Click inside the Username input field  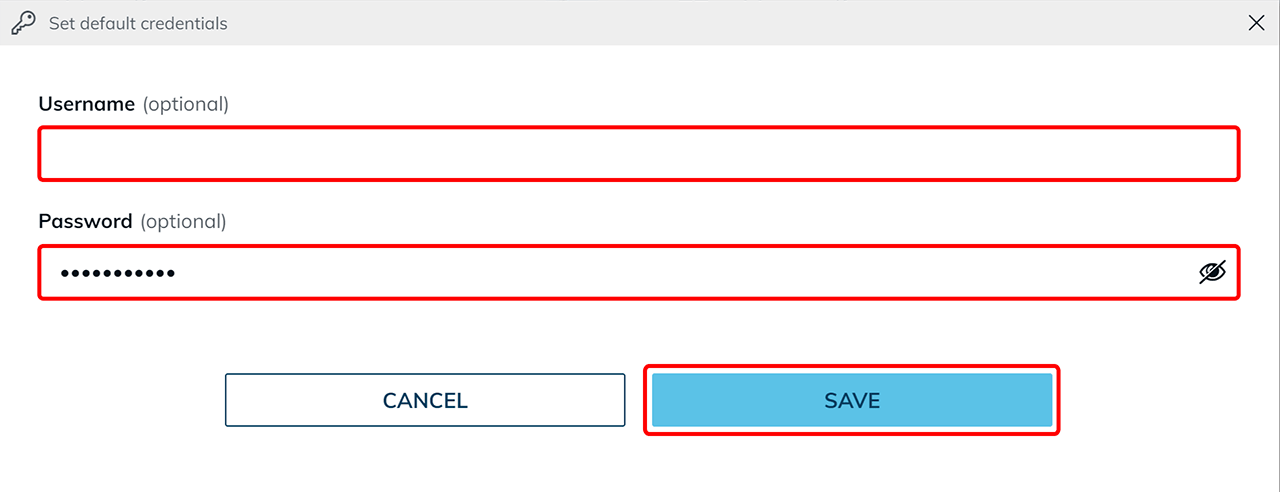tap(639, 154)
